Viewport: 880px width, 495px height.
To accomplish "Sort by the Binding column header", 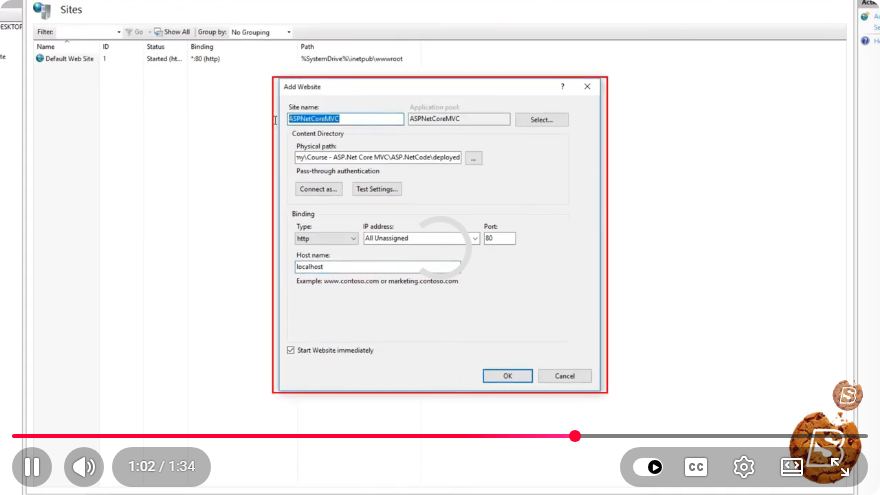I will pos(202,47).
